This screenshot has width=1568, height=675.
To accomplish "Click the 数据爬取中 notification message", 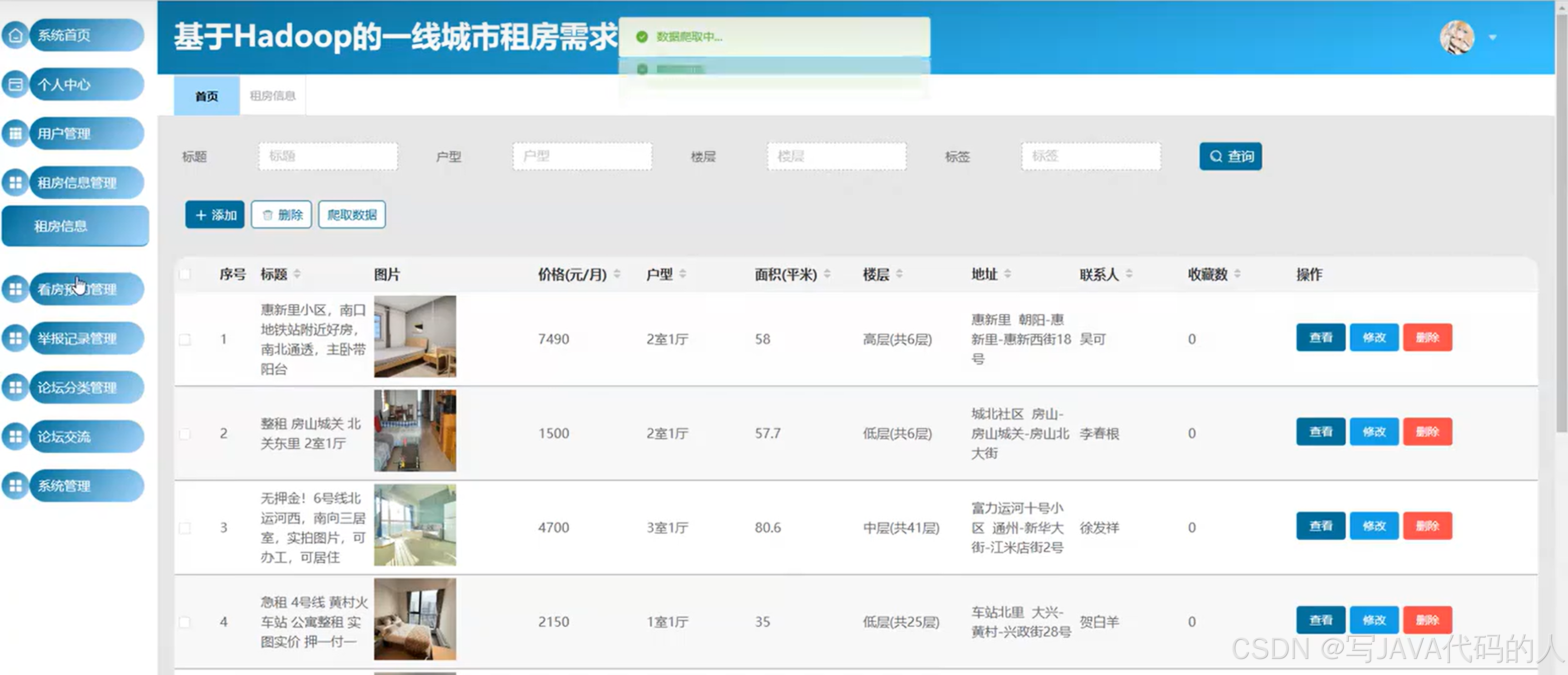I will pyautogui.click(x=774, y=37).
